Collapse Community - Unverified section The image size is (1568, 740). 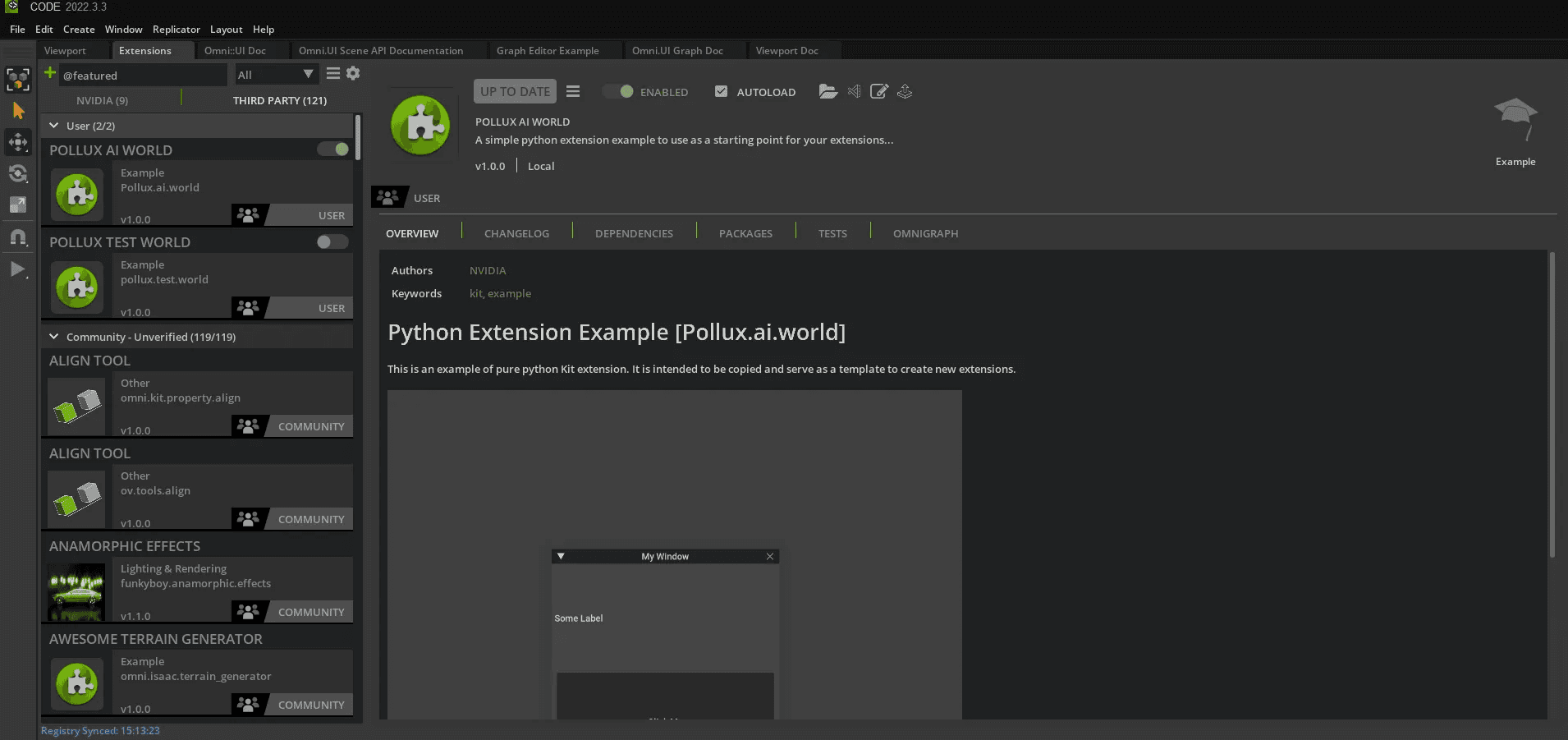click(x=54, y=337)
